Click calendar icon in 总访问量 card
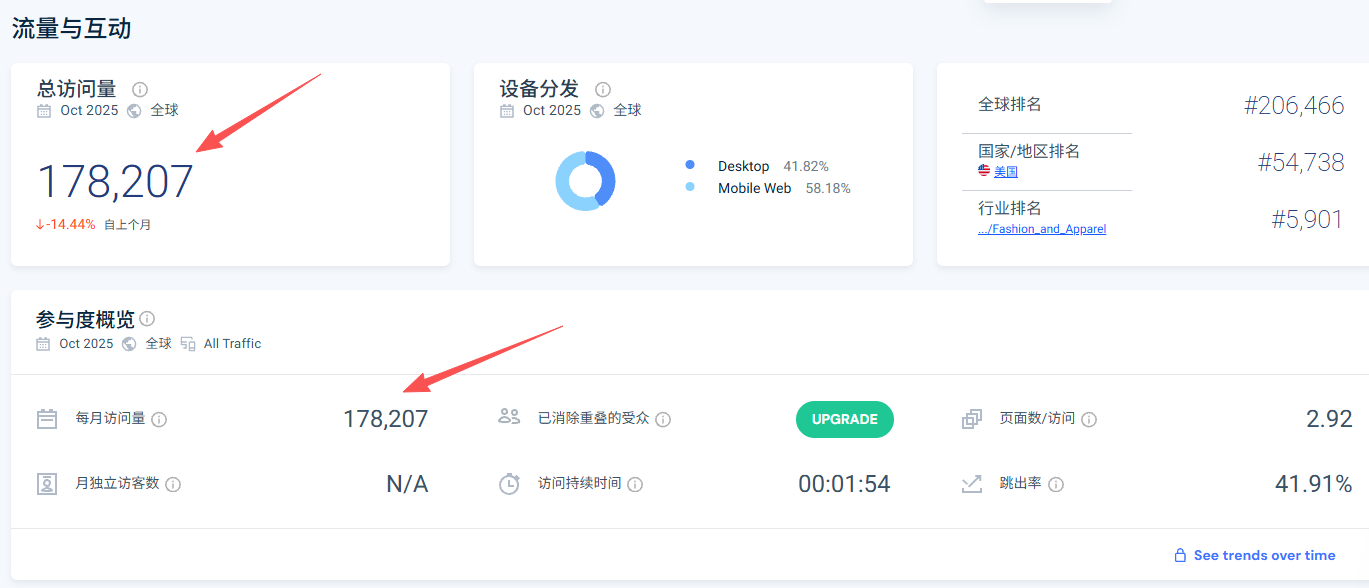Screen dimensions: 1369x588 pyautogui.click(x=44, y=111)
